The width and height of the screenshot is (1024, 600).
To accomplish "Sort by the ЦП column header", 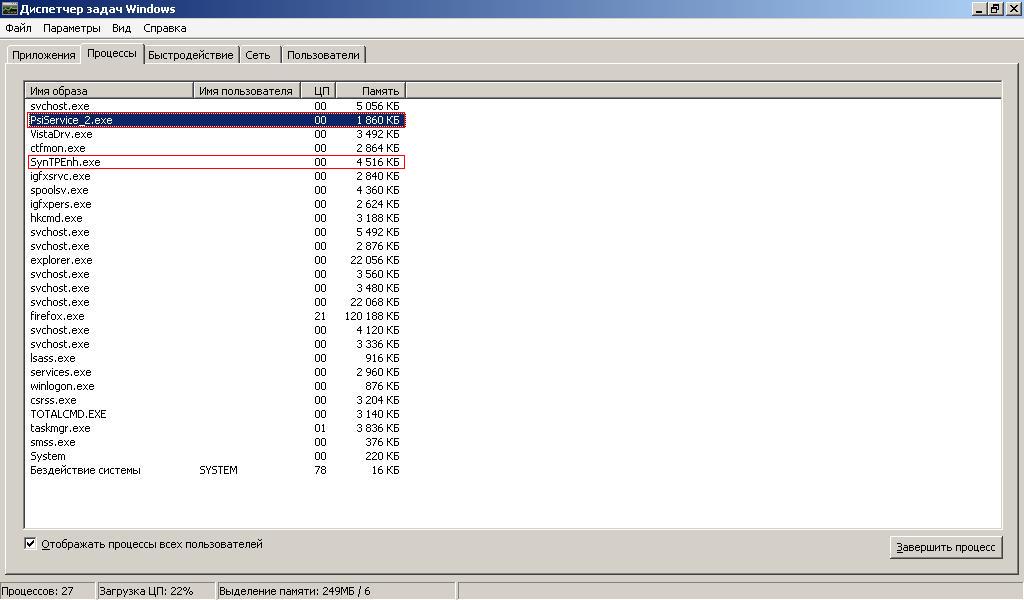I will coord(318,91).
